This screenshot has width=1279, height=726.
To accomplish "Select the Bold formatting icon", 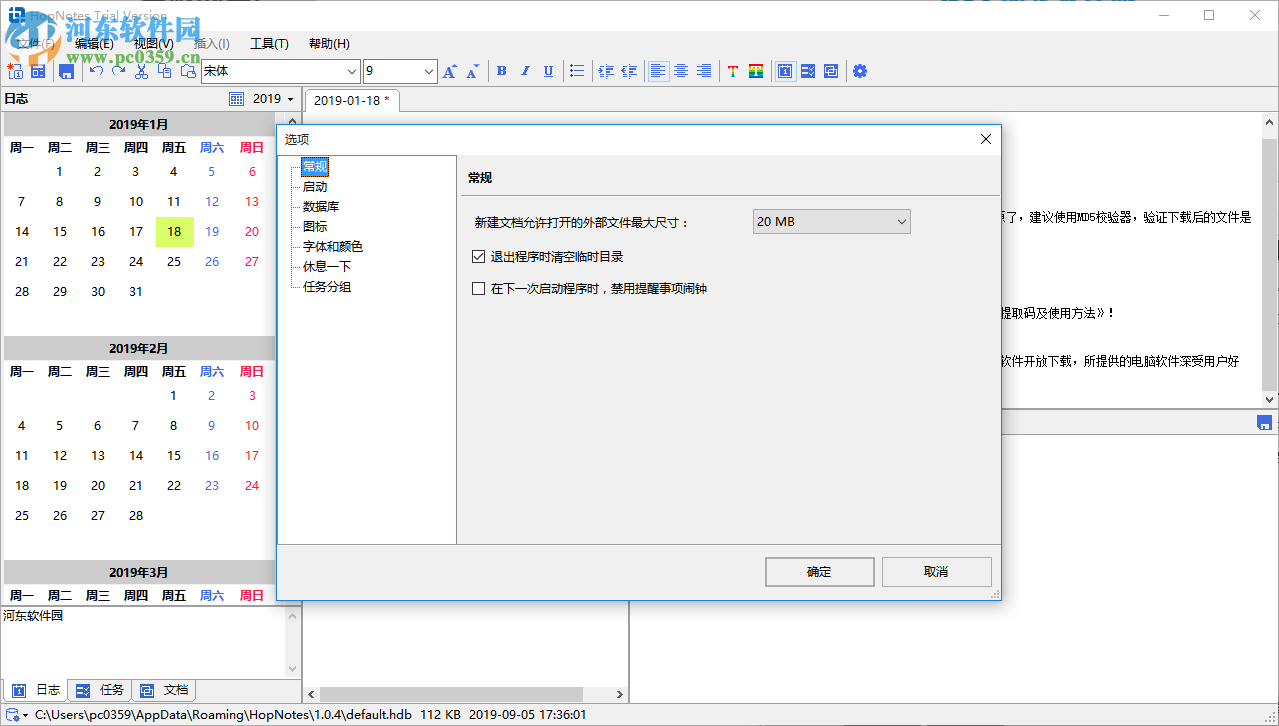I will pos(501,71).
